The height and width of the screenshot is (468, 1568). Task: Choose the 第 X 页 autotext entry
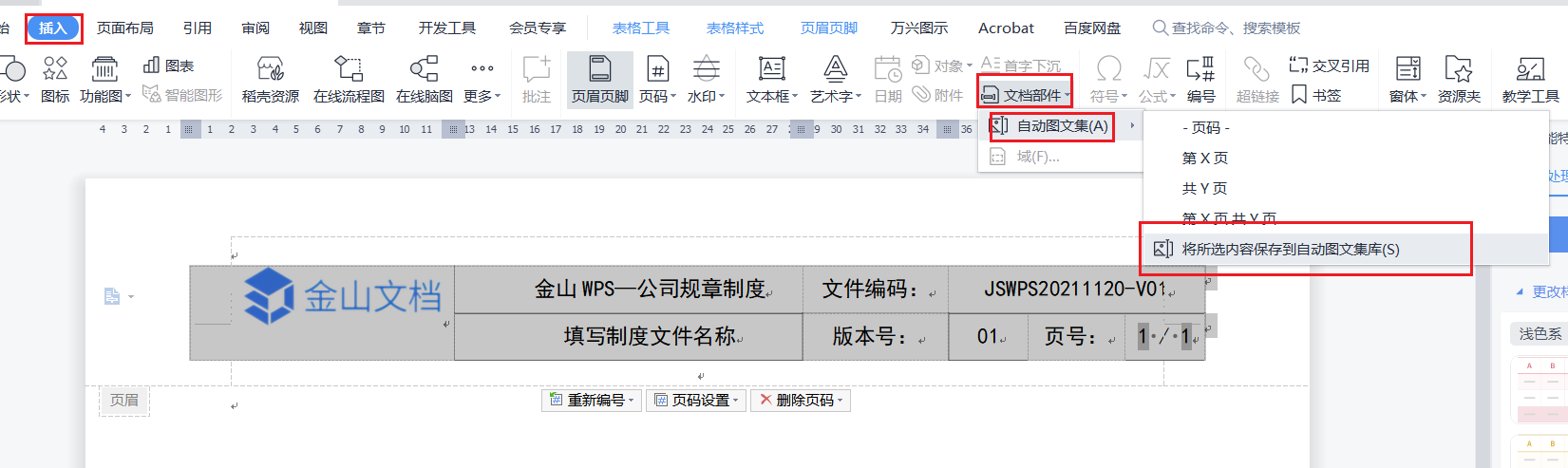click(1204, 158)
